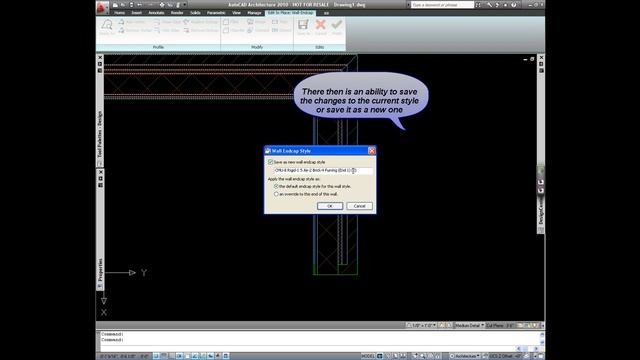
Task: Click the search keyword or phrase field
Action: 442,5
